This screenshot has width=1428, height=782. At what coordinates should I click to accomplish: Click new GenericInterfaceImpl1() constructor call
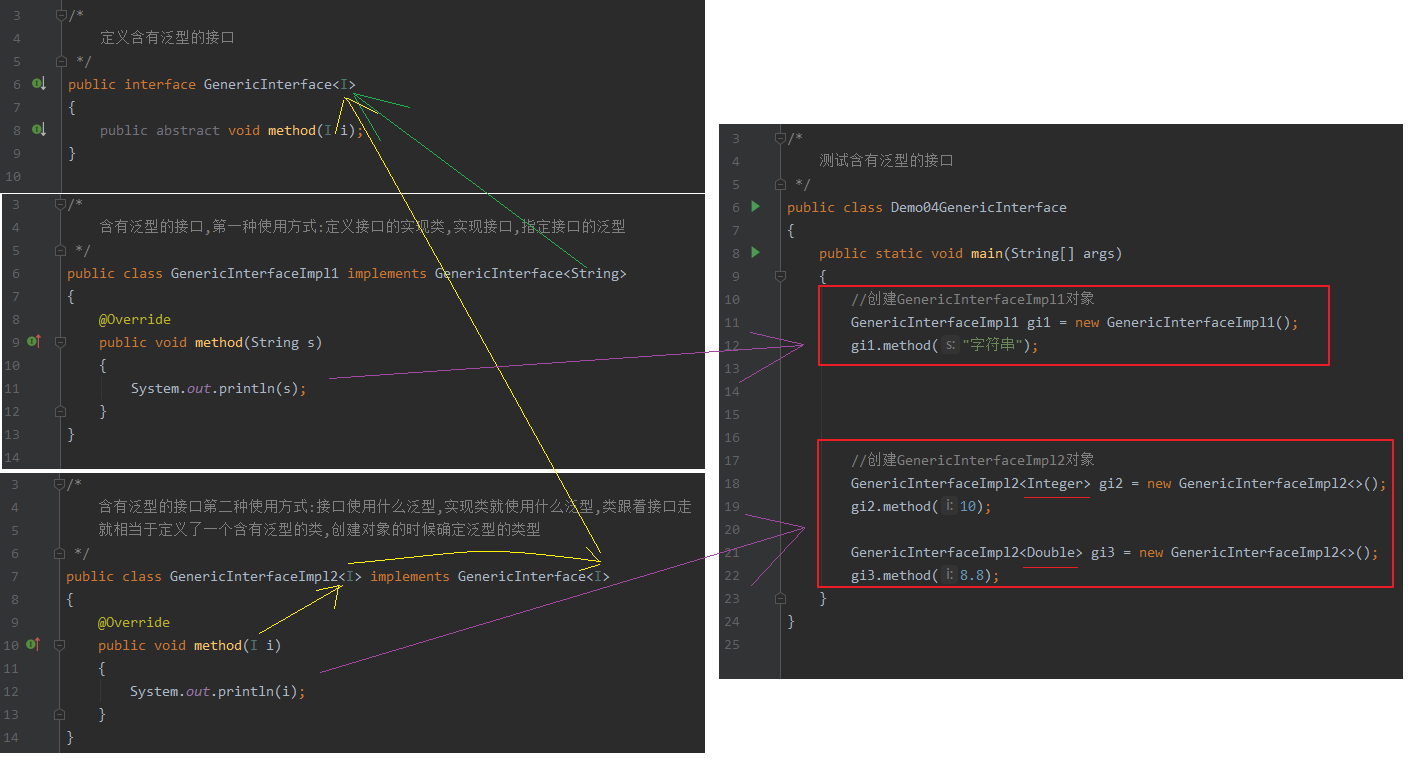tap(1183, 322)
